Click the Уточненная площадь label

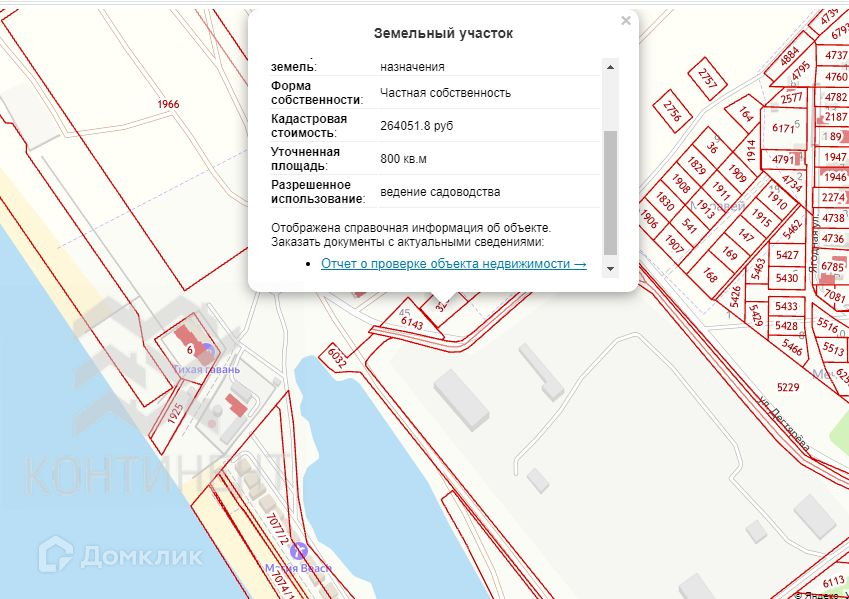coord(305,159)
